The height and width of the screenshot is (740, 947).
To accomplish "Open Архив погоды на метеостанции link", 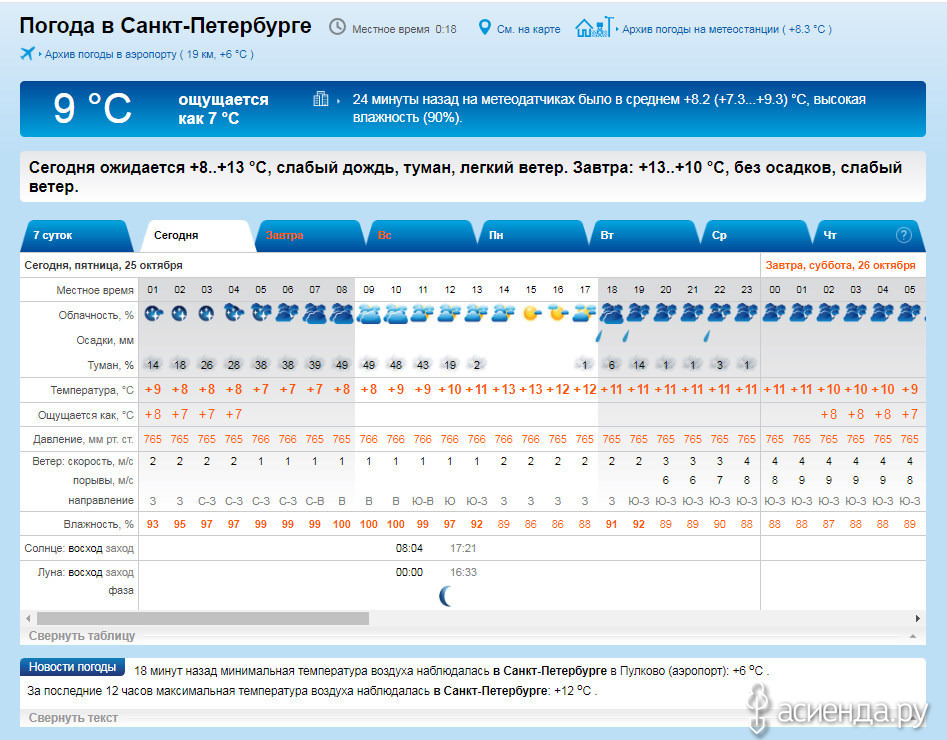I will 727,29.
